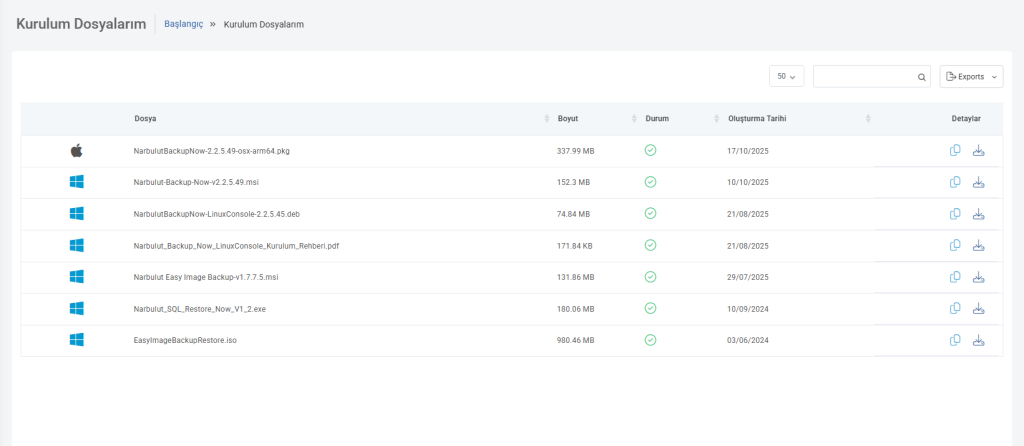This screenshot has width=1024, height=446.
Task: Download the NarbulutBackupNow osx-arm64.pkg file
Action: coord(979,151)
